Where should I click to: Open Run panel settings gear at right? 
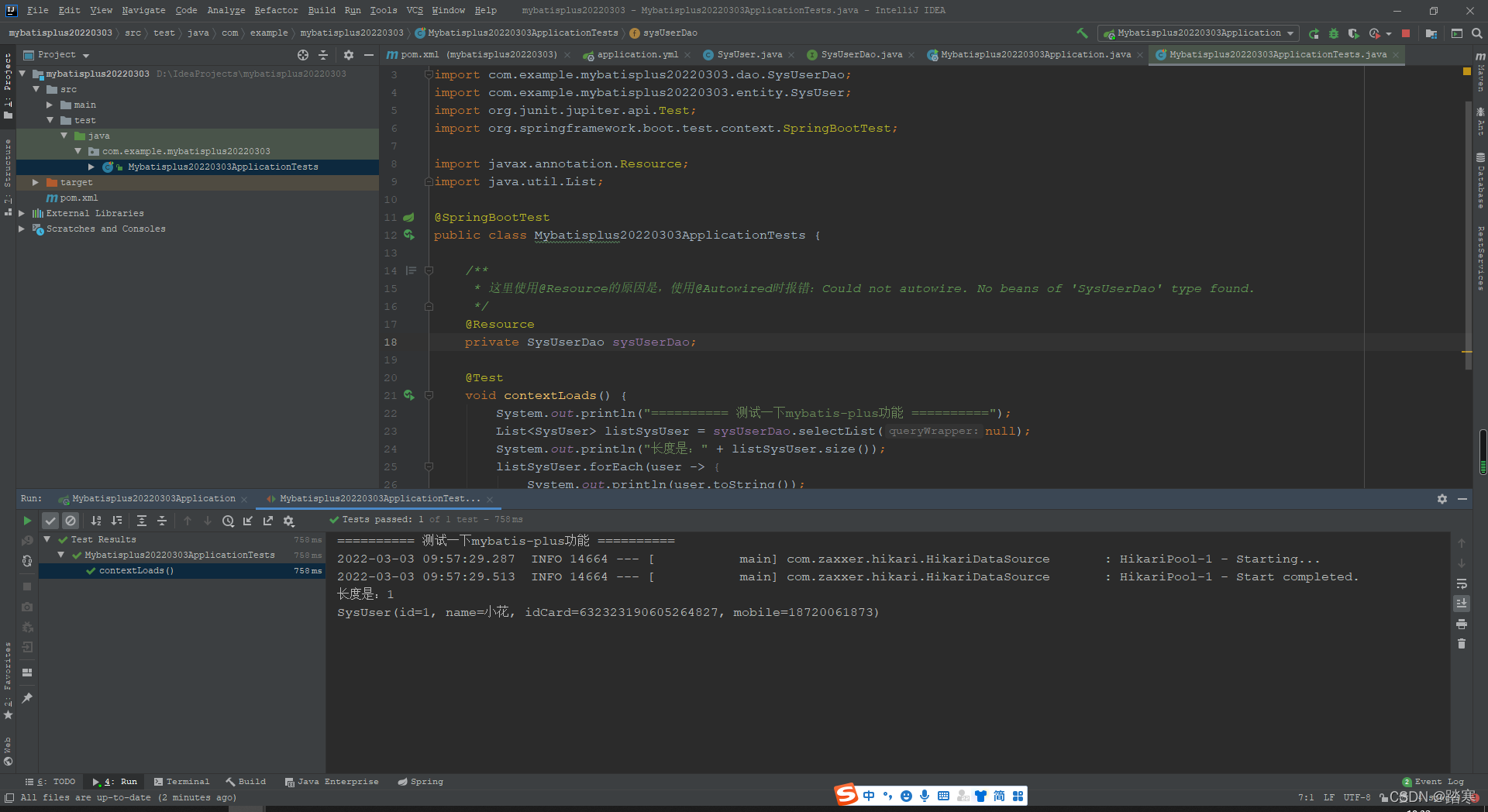[1442, 499]
